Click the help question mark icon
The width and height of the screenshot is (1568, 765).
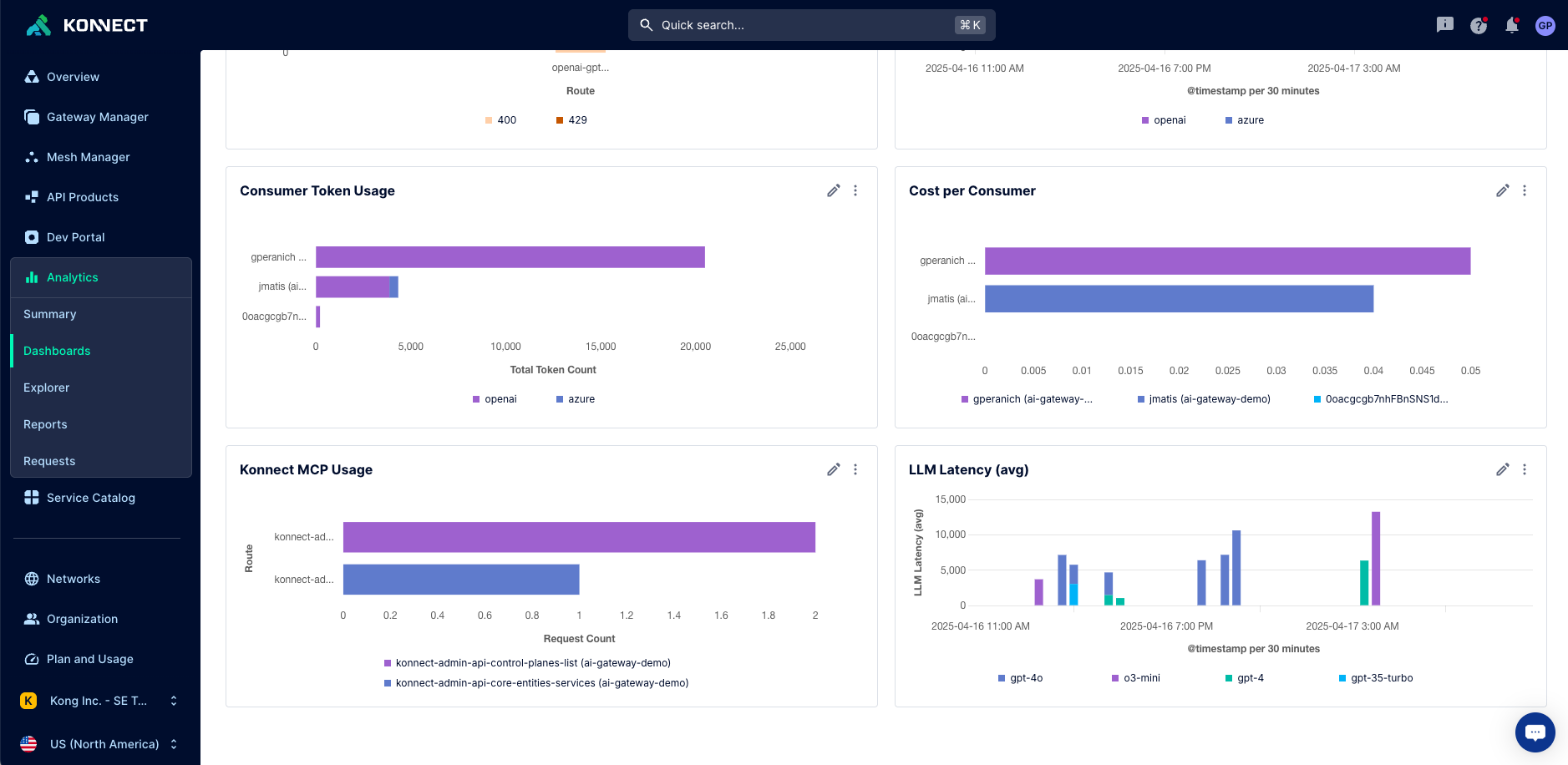point(1478,26)
